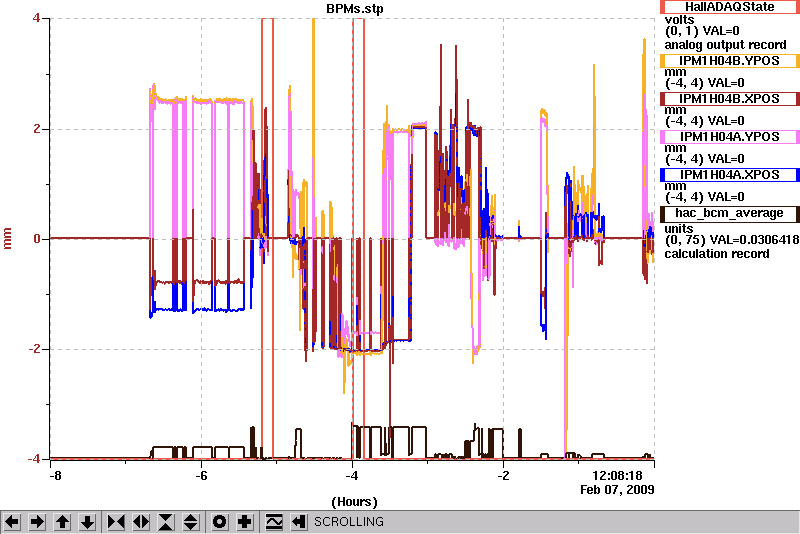Screen dimensions: 800x534
Task: Pan the plot left with arrow button
Action: pos(12,522)
